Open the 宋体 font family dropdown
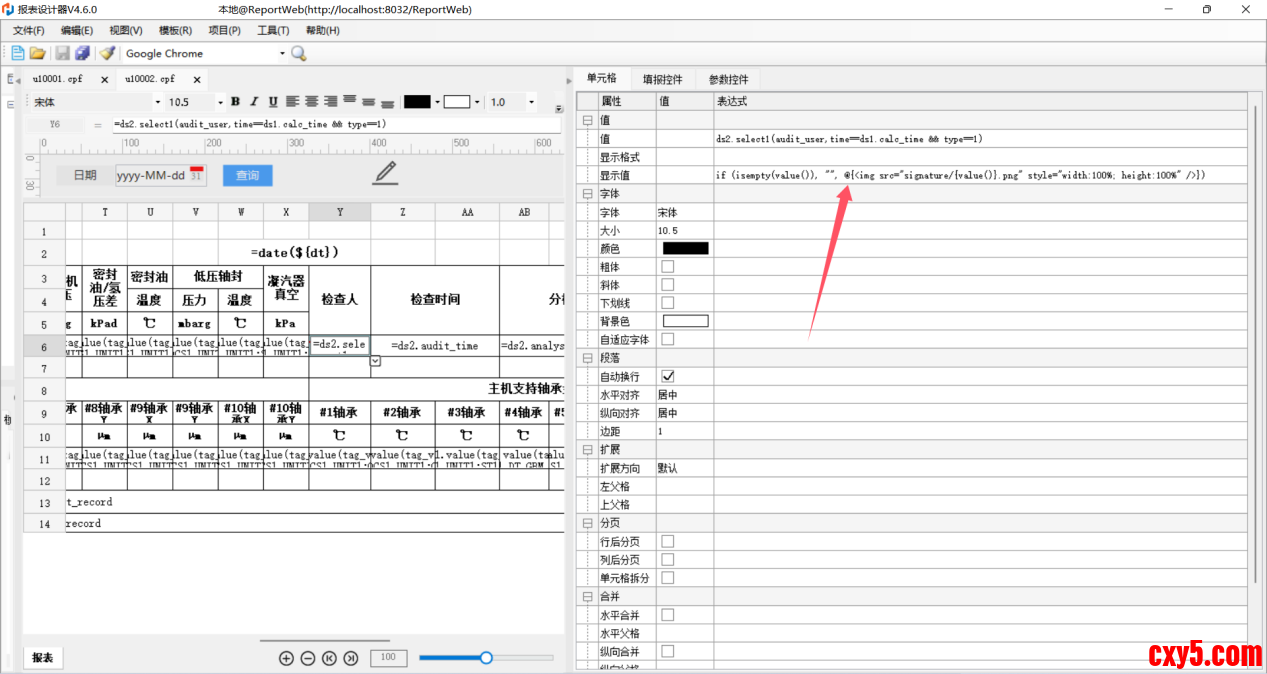Screen dimensions: 1267x674 (157, 102)
